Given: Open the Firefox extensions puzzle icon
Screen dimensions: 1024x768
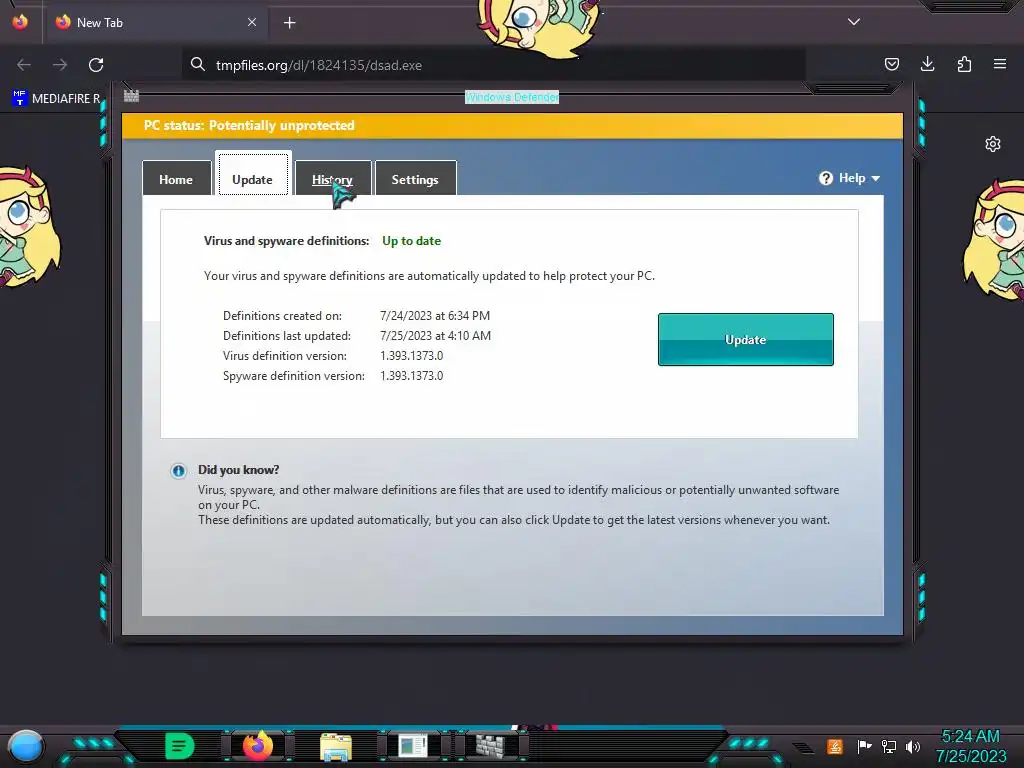Looking at the screenshot, I should click(964, 64).
